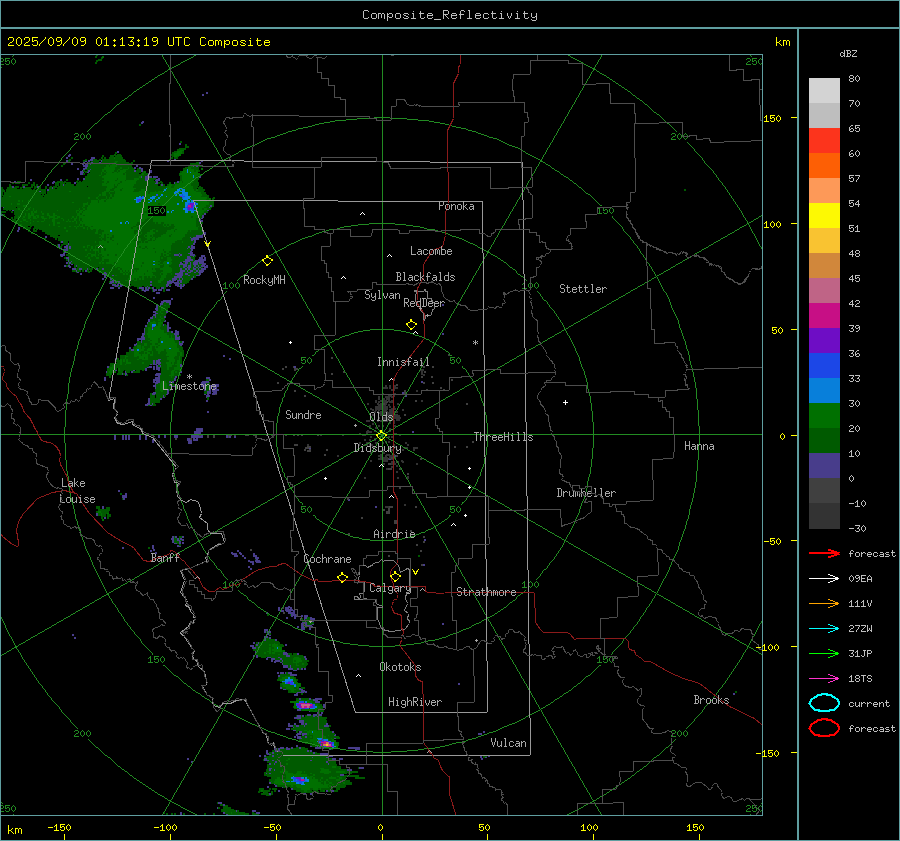Click the red forecast ellipse legend icon
The height and width of the screenshot is (841, 900).
coord(824,728)
